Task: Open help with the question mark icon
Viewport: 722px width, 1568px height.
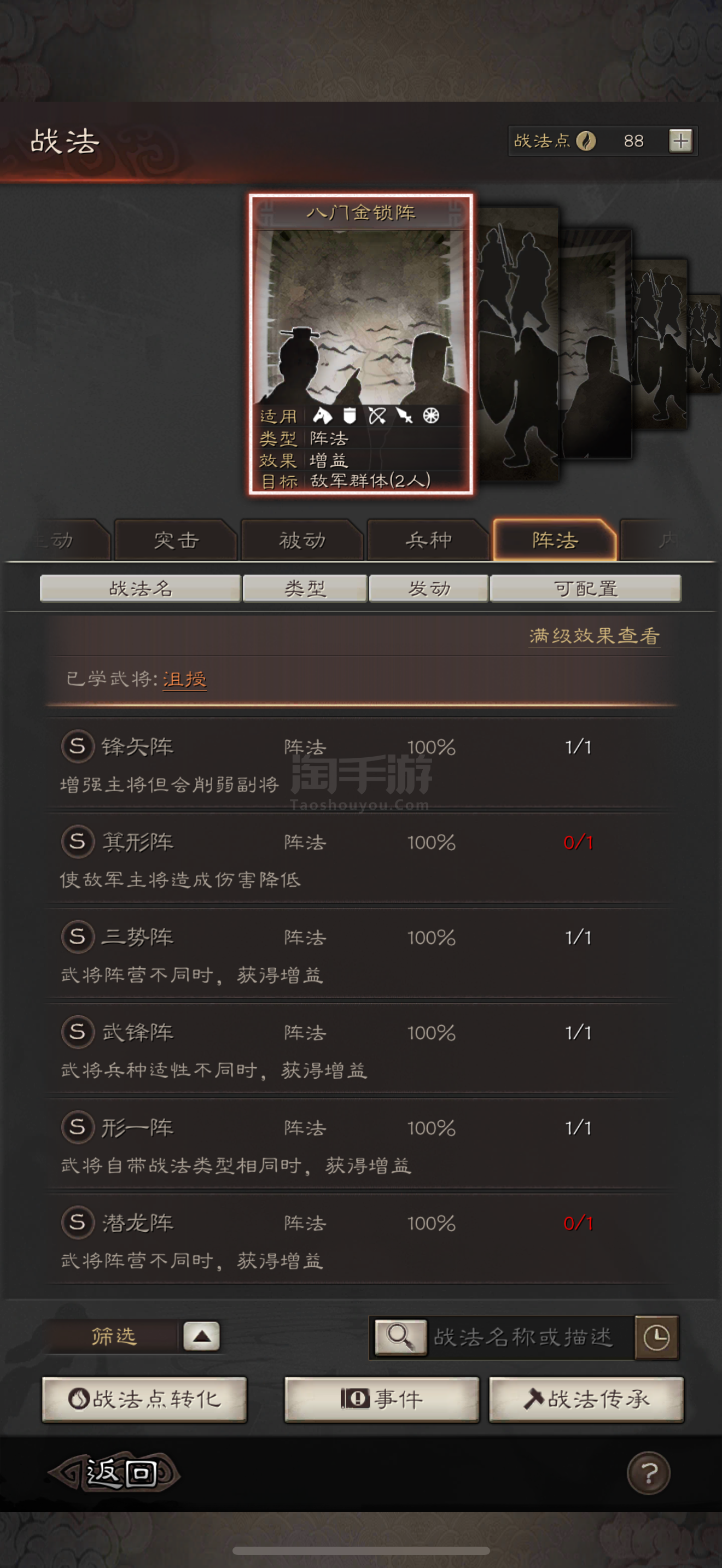Action: 648,1473
